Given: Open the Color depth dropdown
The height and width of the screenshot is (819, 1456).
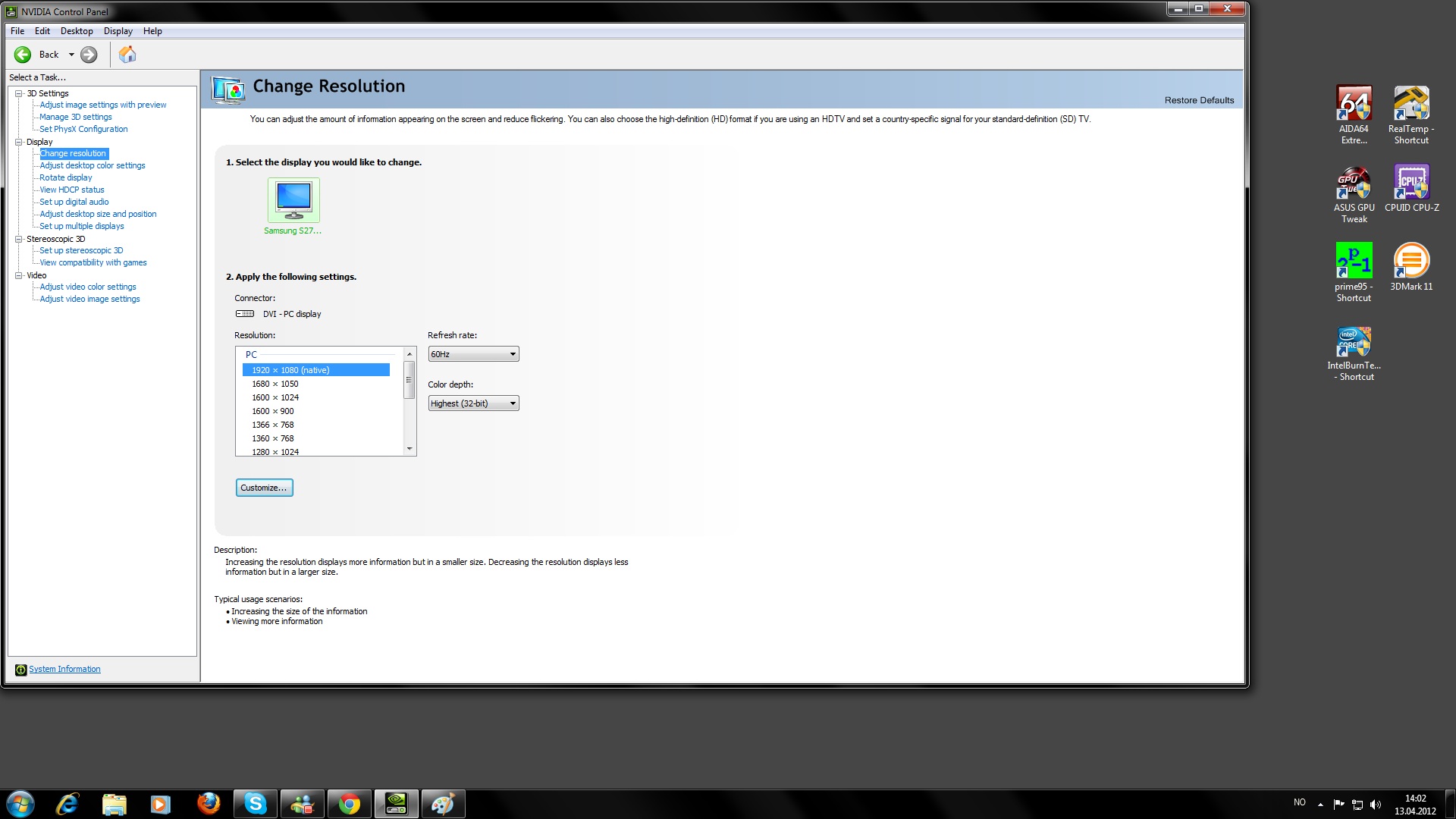Looking at the screenshot, I should click(x=473, y=403).
